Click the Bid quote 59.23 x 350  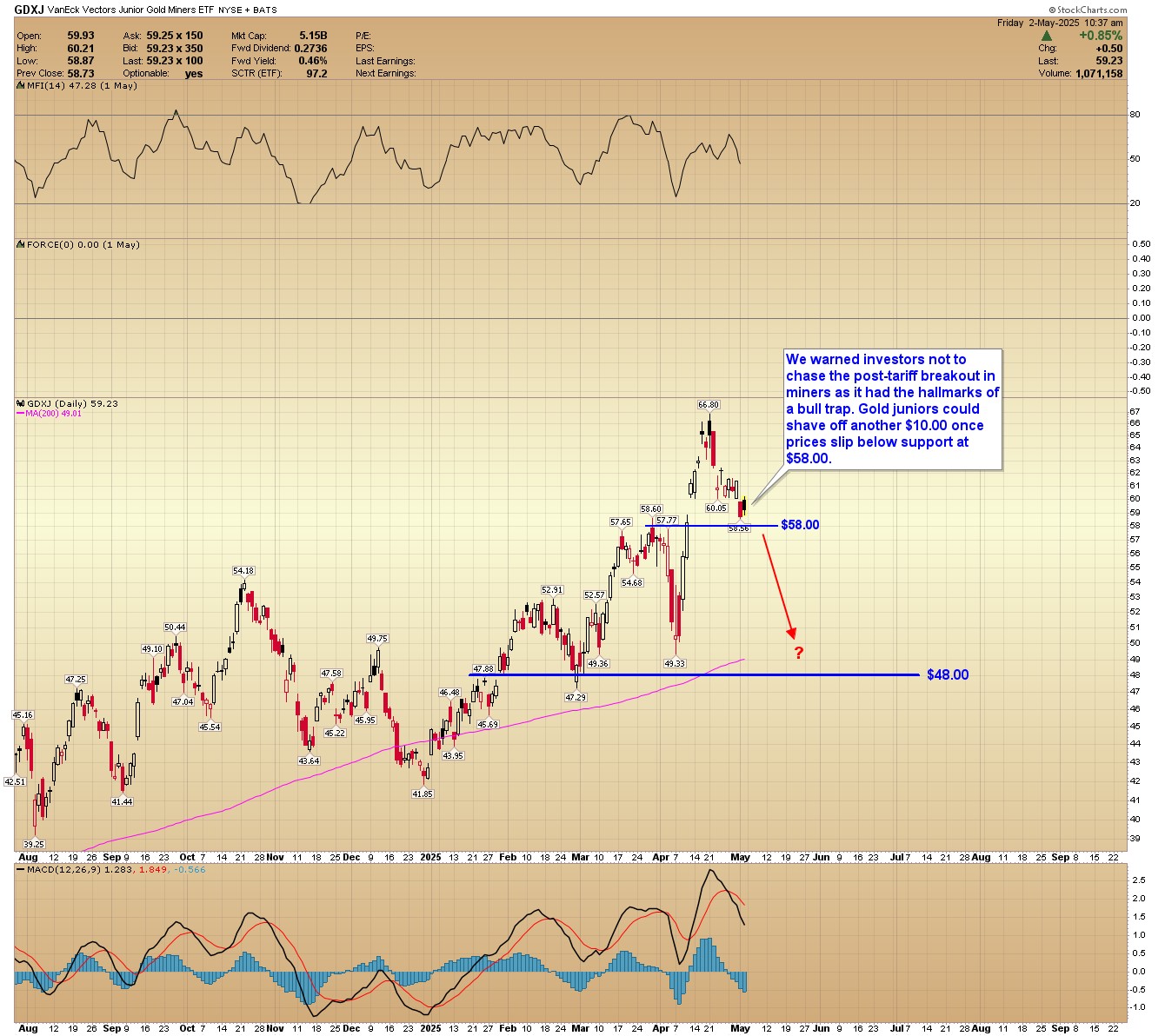tap(175, 49)
